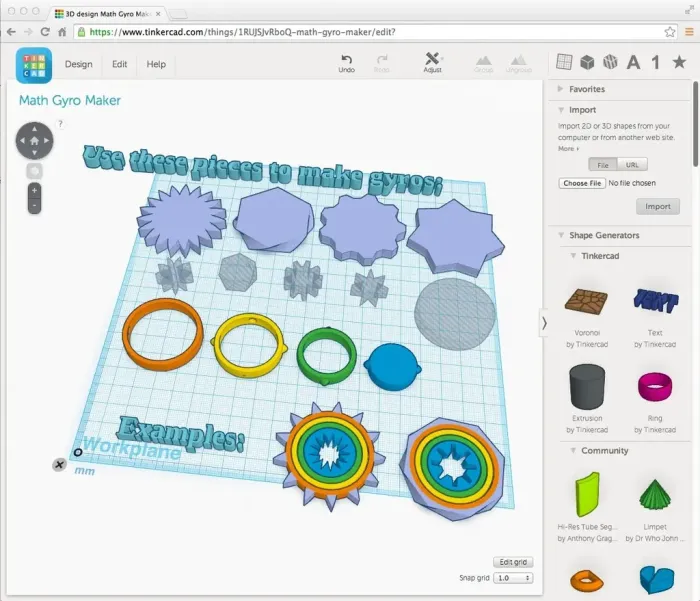Viewport: 700px width, 601px height.
Task: Click the browser address bar
Action: click(x=375, y=32)
